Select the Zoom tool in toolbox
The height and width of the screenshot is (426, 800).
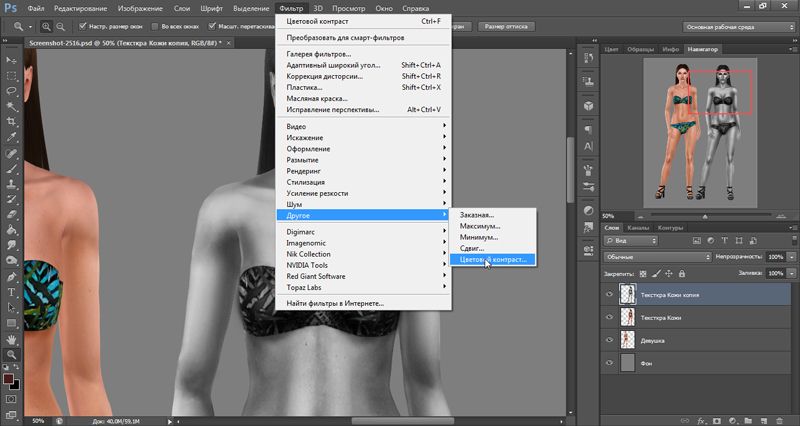pos(11,355)
